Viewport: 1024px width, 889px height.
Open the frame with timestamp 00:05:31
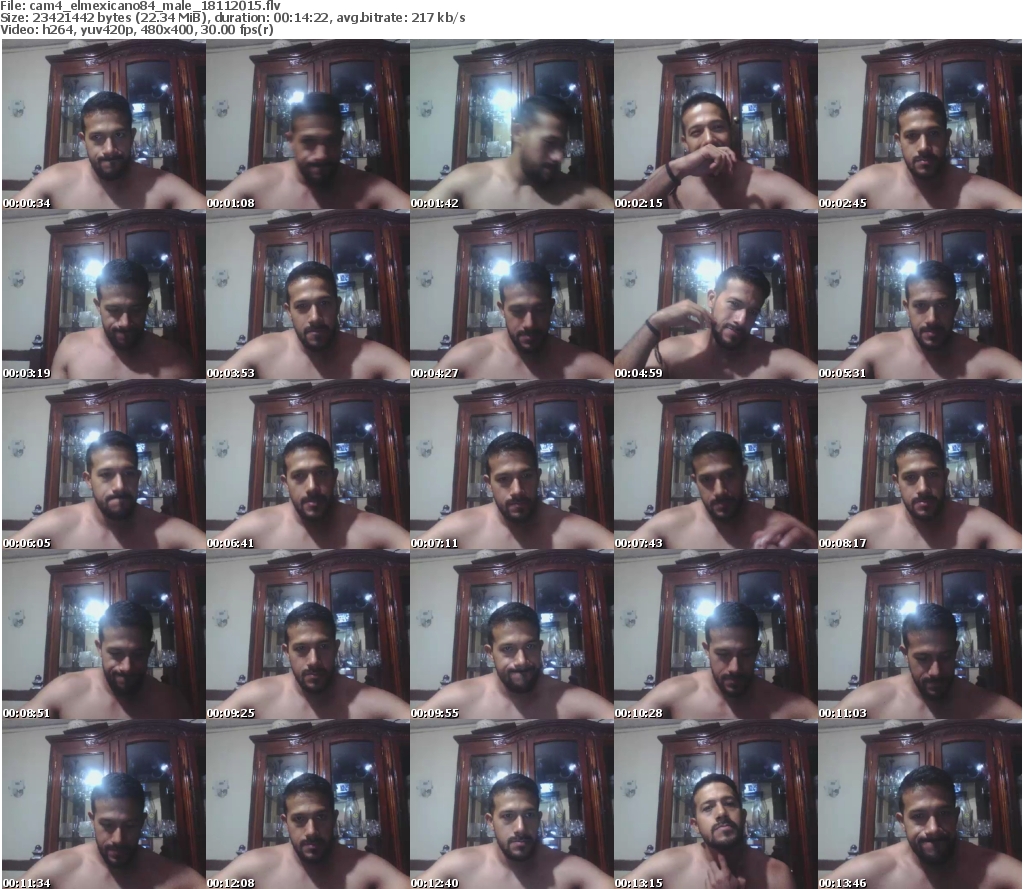[920, 295]
